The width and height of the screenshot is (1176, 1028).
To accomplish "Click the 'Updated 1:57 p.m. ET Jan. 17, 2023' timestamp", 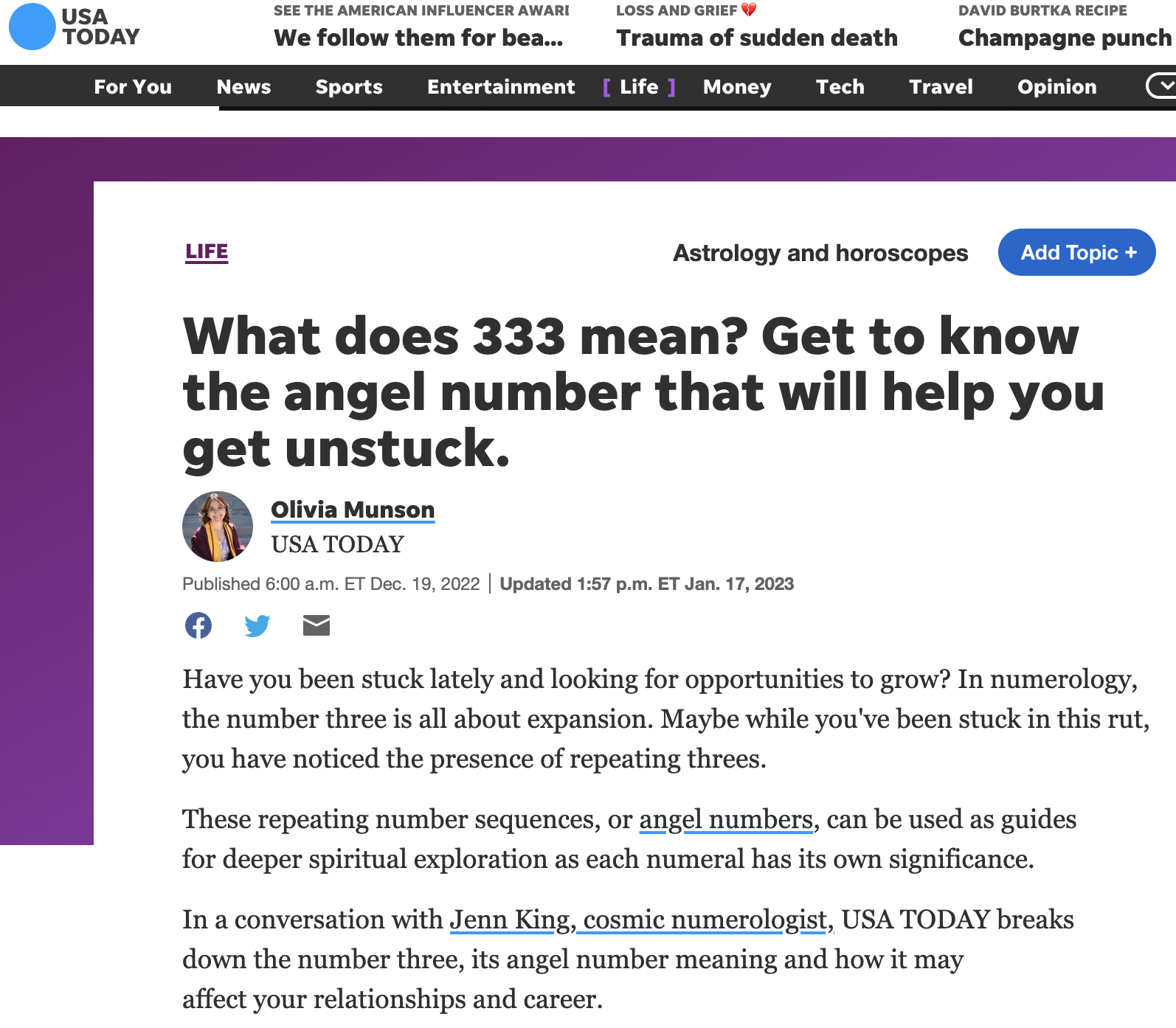I will pos(647,584).
